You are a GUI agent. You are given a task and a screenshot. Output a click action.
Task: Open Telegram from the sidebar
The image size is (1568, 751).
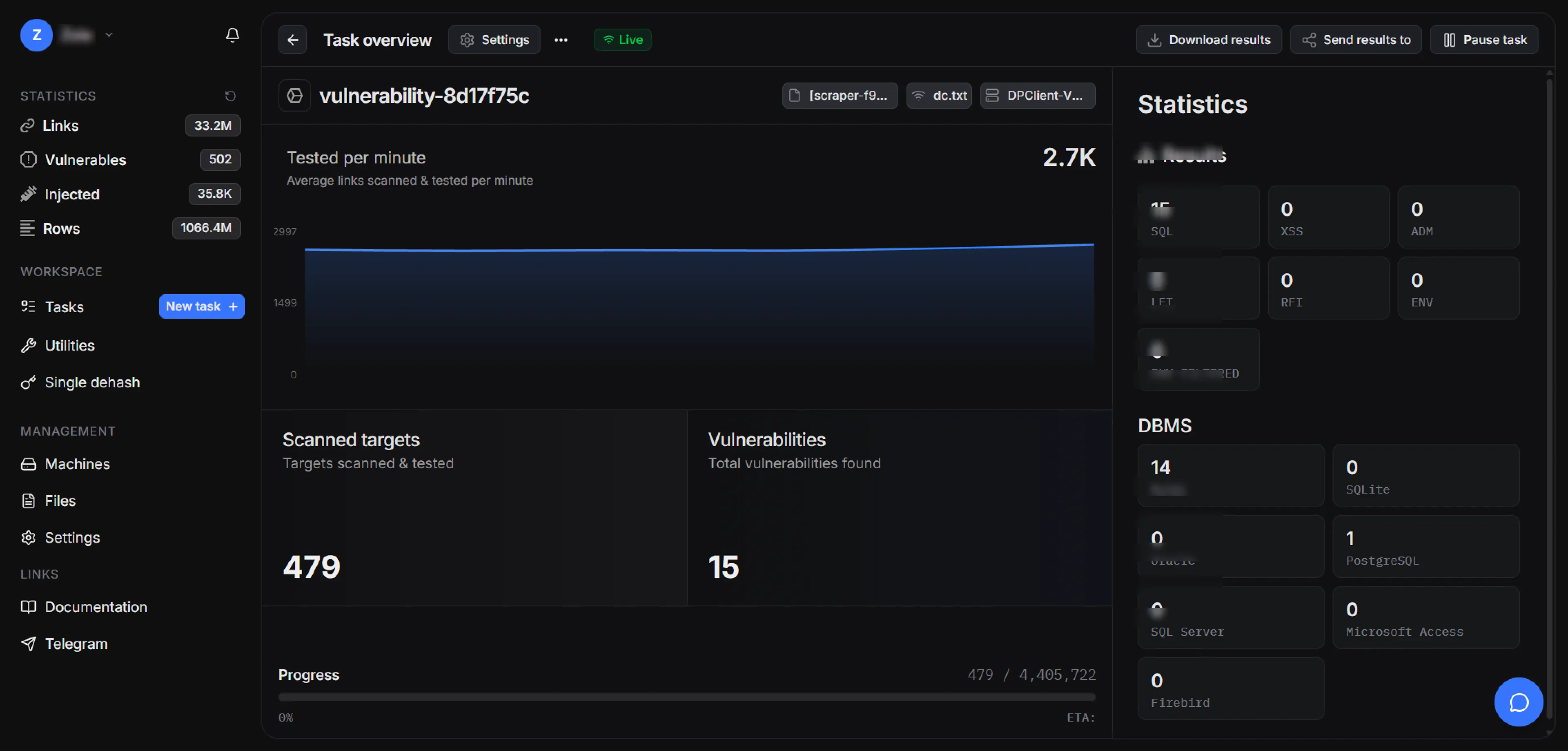coord(76,643)
